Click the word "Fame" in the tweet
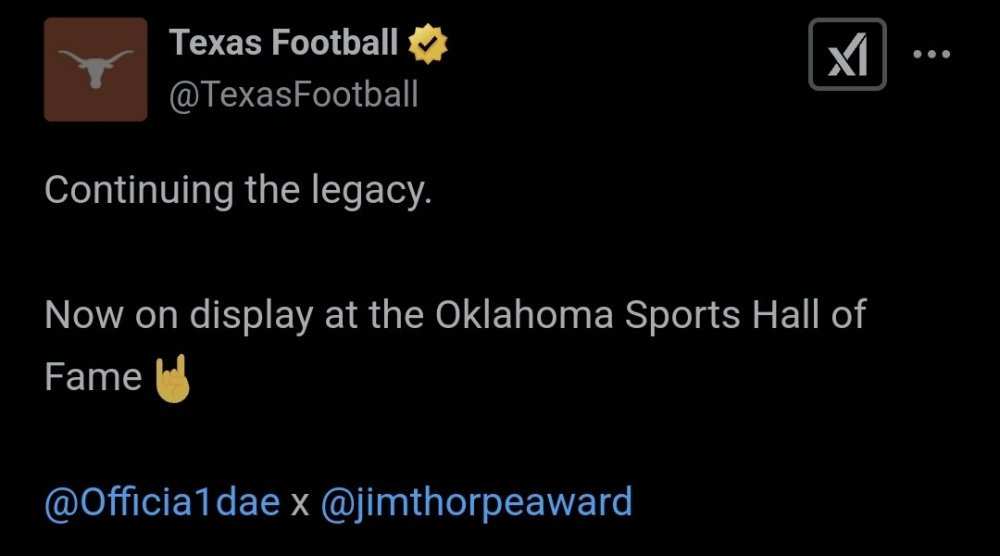 93,377
